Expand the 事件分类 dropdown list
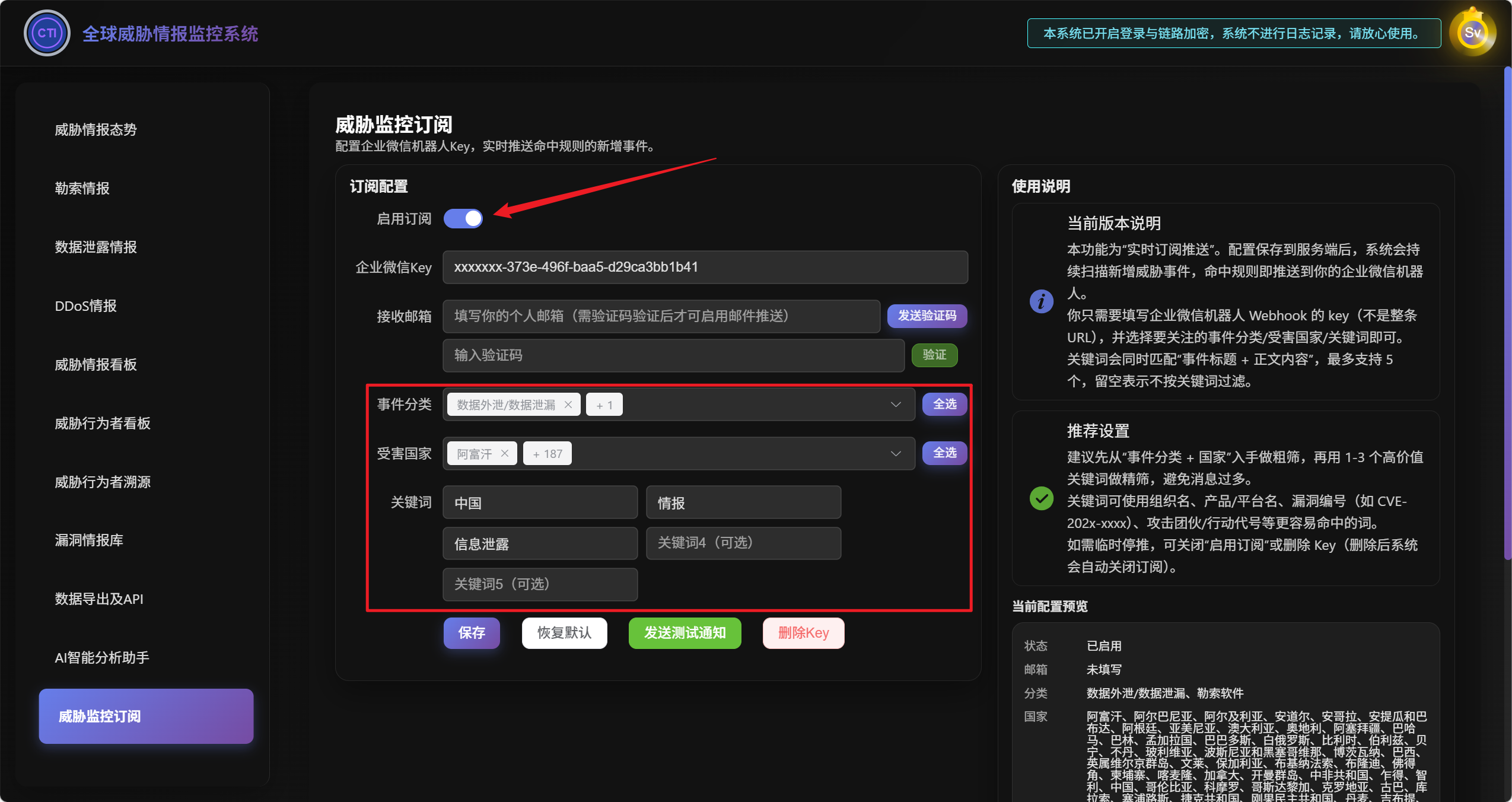This screenshot has height=802, width=1512. pos(895,404)
